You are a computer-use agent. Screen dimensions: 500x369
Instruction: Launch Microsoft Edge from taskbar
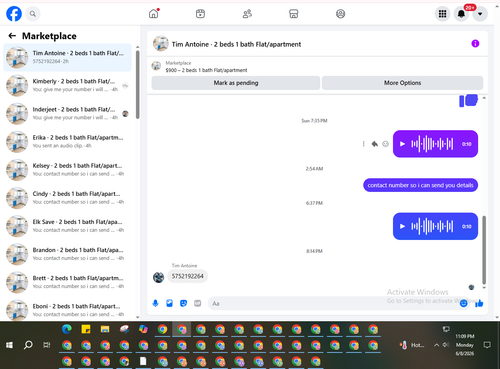click(67, 329)
